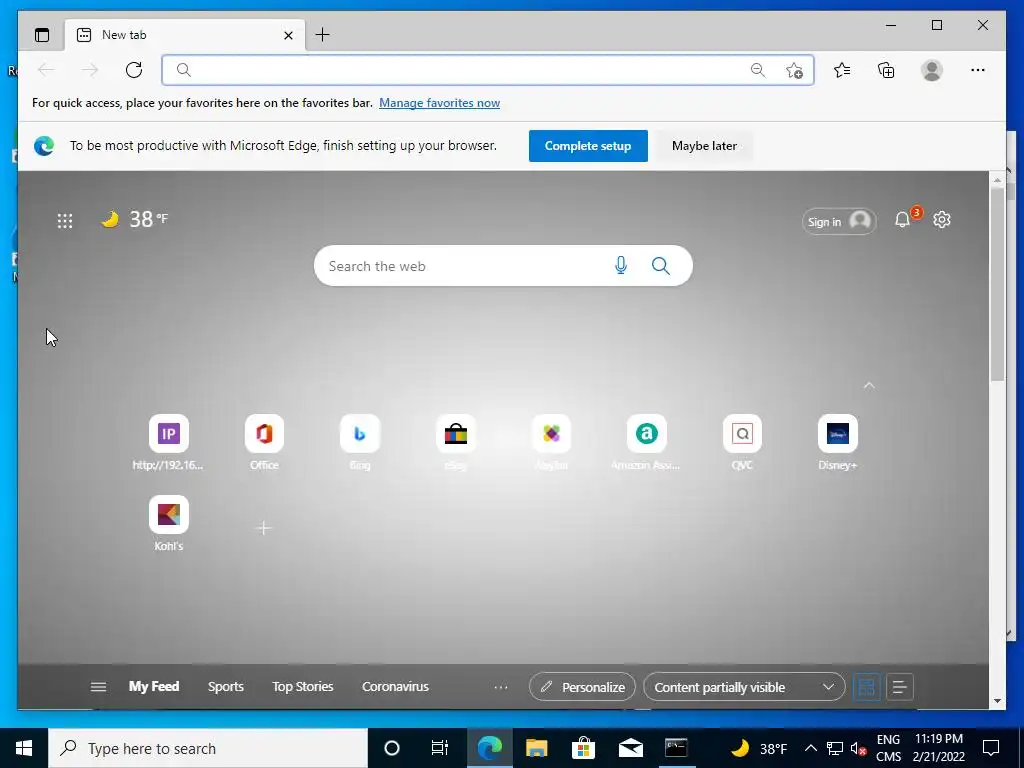Screen dimensions: 1024x768
Task: Click the muted volume tray icon
Action: (859, 748)
